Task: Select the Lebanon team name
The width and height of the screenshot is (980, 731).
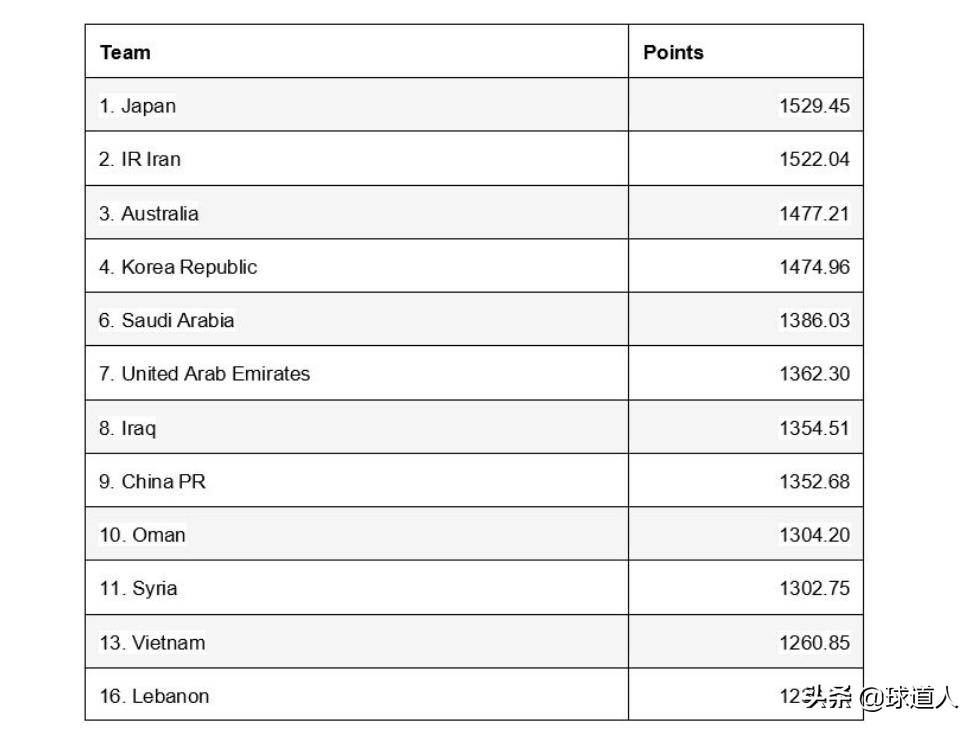Action: 154,696
